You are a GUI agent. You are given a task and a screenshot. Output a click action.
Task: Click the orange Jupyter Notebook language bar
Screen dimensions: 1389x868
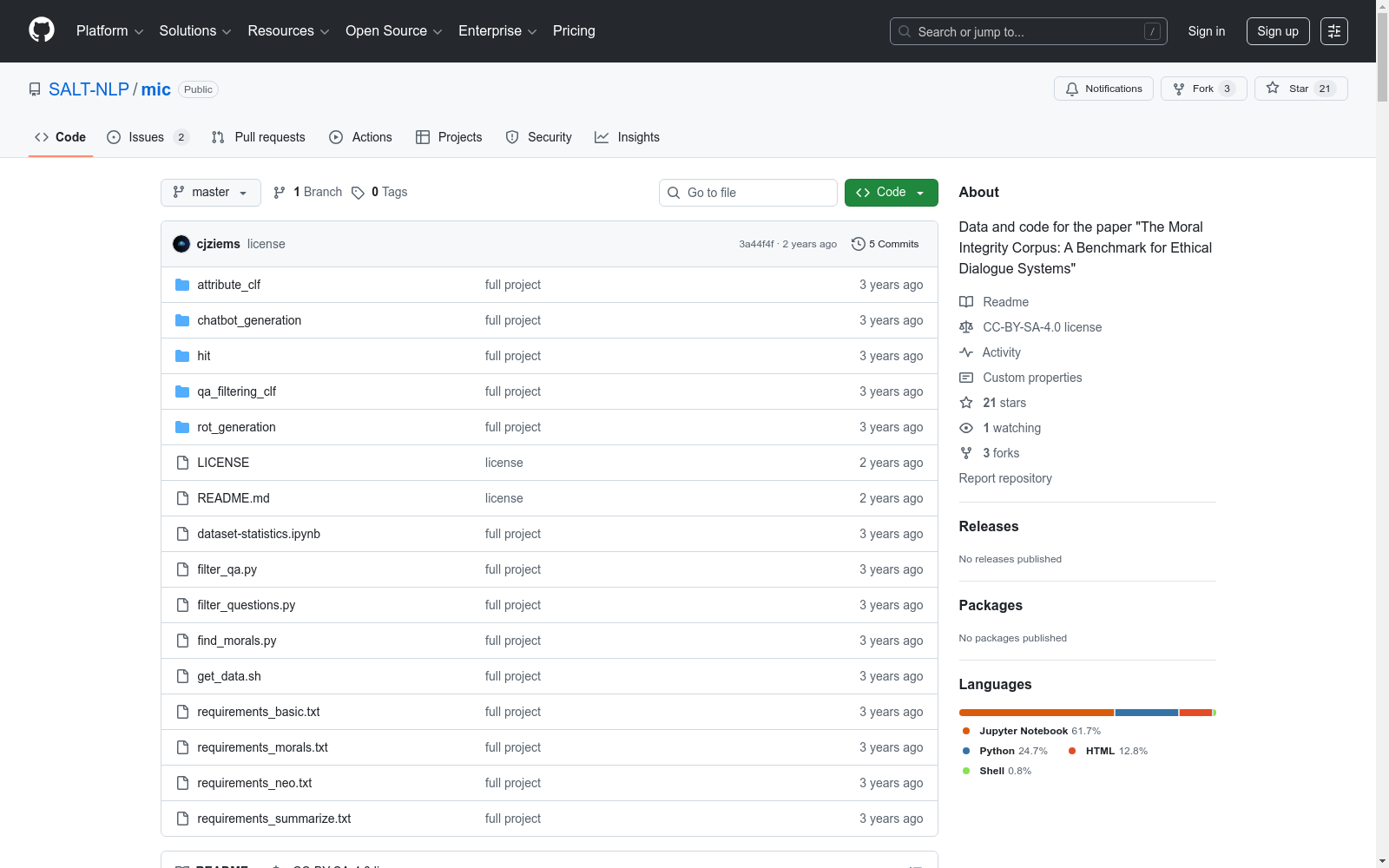pos(1036,713)
